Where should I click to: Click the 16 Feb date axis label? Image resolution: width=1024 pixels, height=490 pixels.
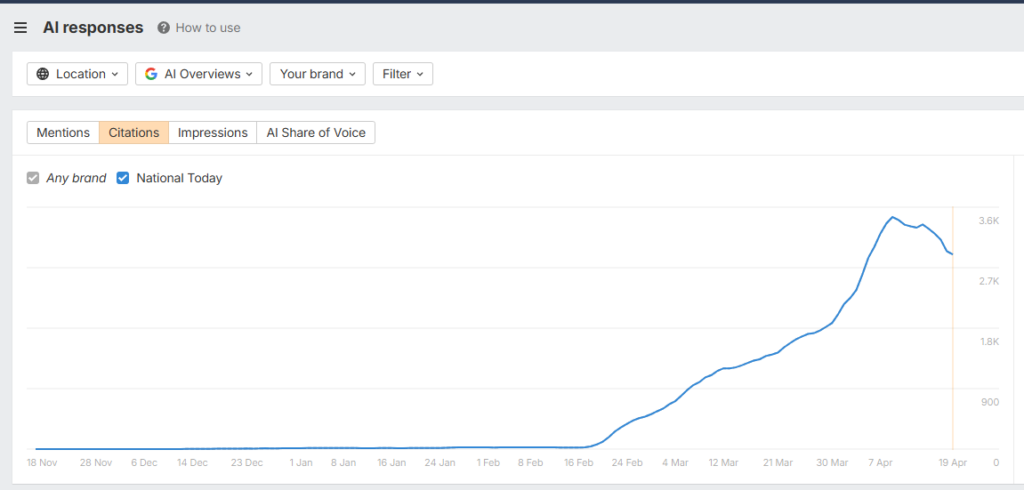[x=577, y=463]
